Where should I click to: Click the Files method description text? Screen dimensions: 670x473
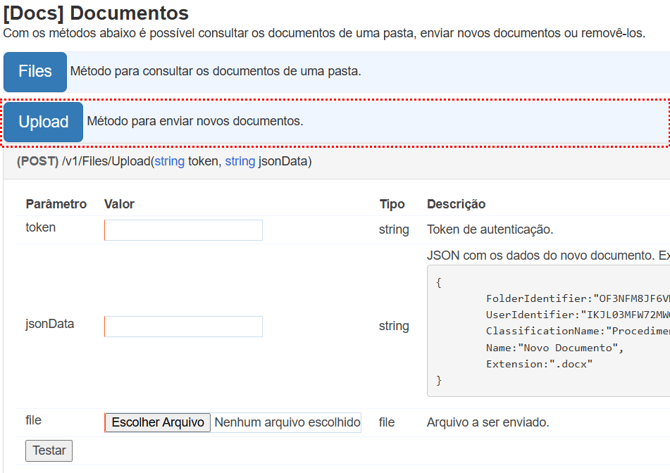[x=215, y=72]
